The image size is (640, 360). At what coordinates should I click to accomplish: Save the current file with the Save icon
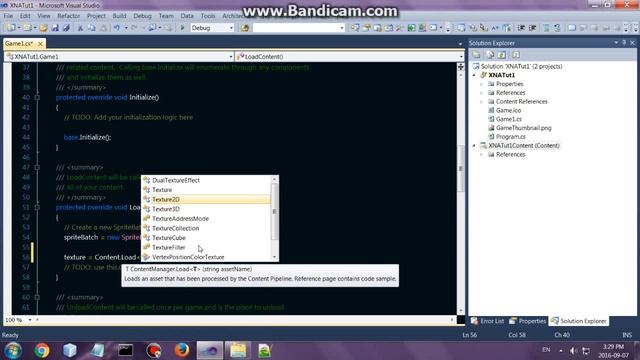click(55, 28)
